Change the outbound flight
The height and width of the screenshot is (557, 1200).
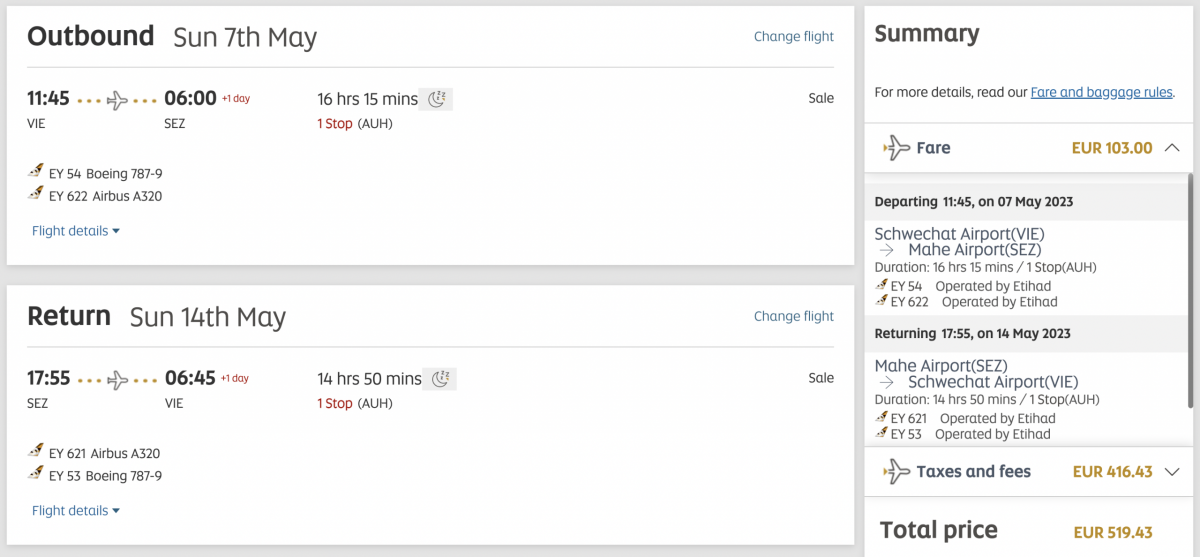click(x=793, y=37)
